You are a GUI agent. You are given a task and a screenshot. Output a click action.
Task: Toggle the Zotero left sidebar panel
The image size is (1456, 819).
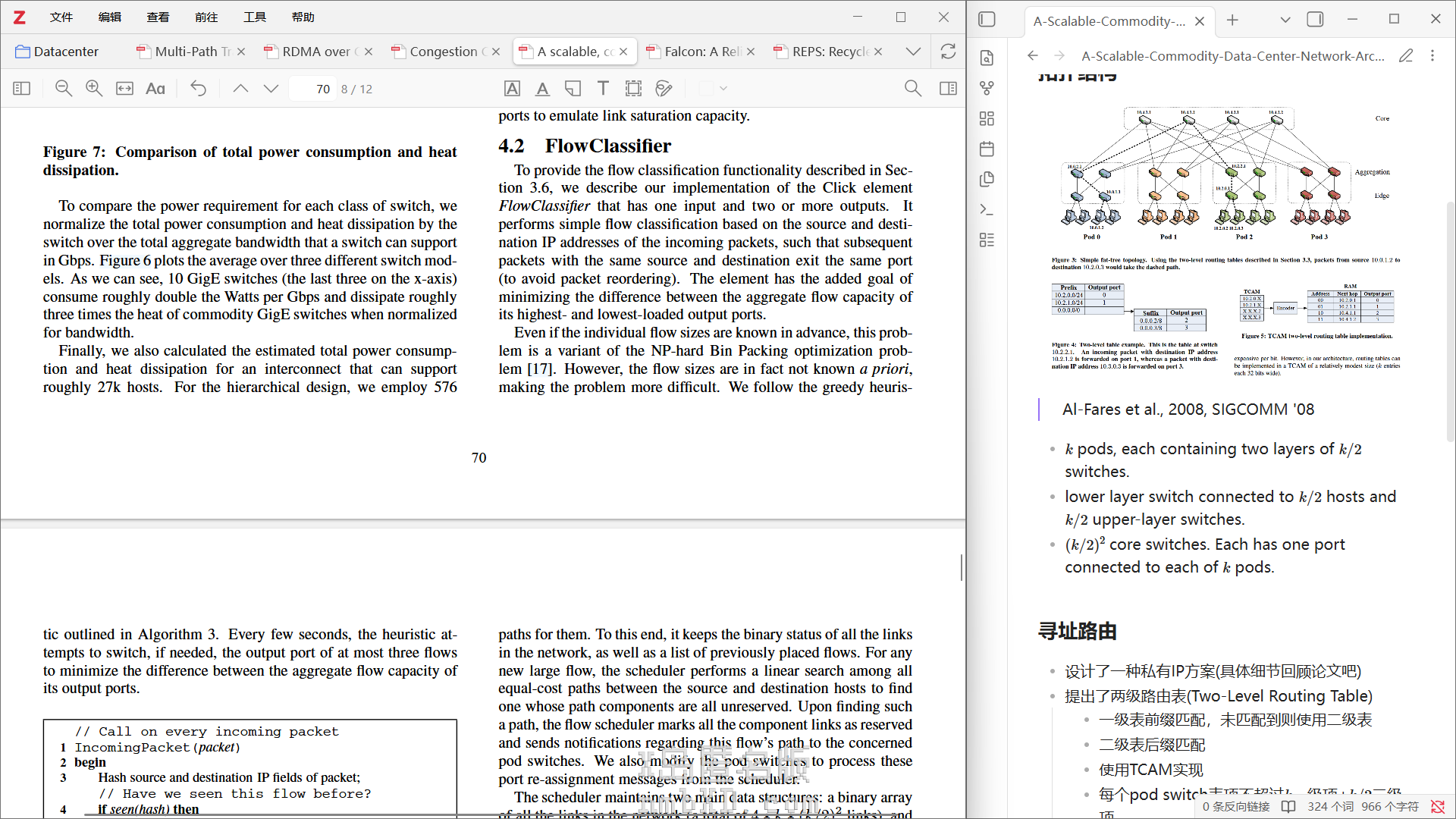click(x=22, y=89)
